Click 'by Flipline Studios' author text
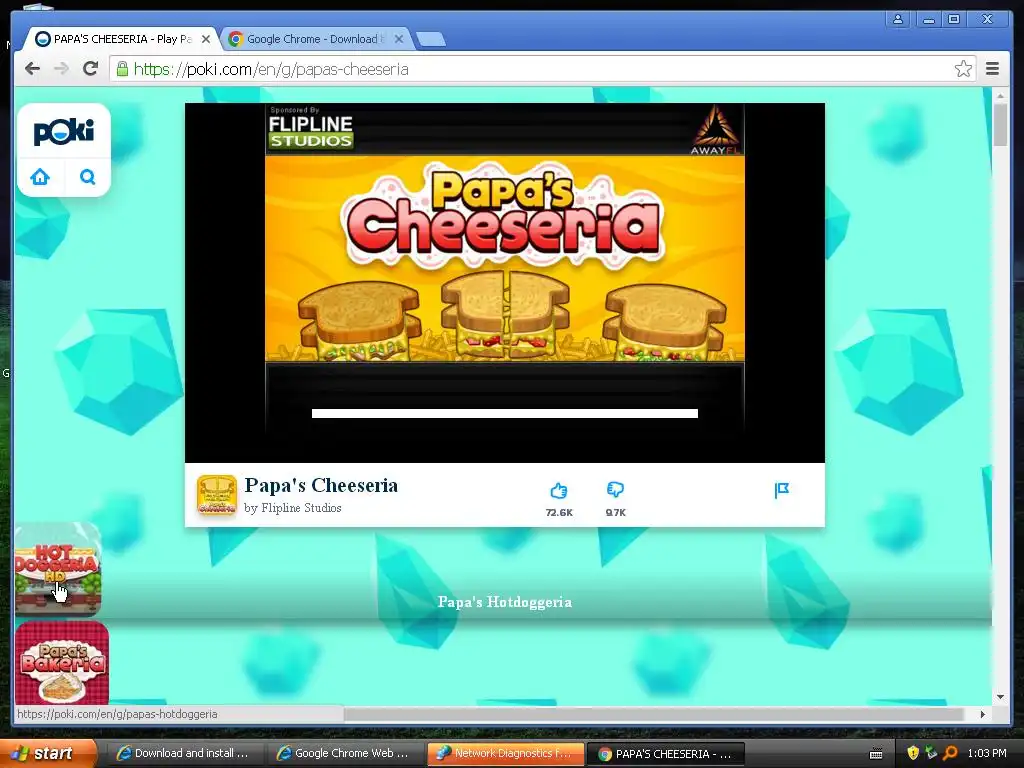The height and width of the screenshot is (768, 1024). [x=293, y=507]
